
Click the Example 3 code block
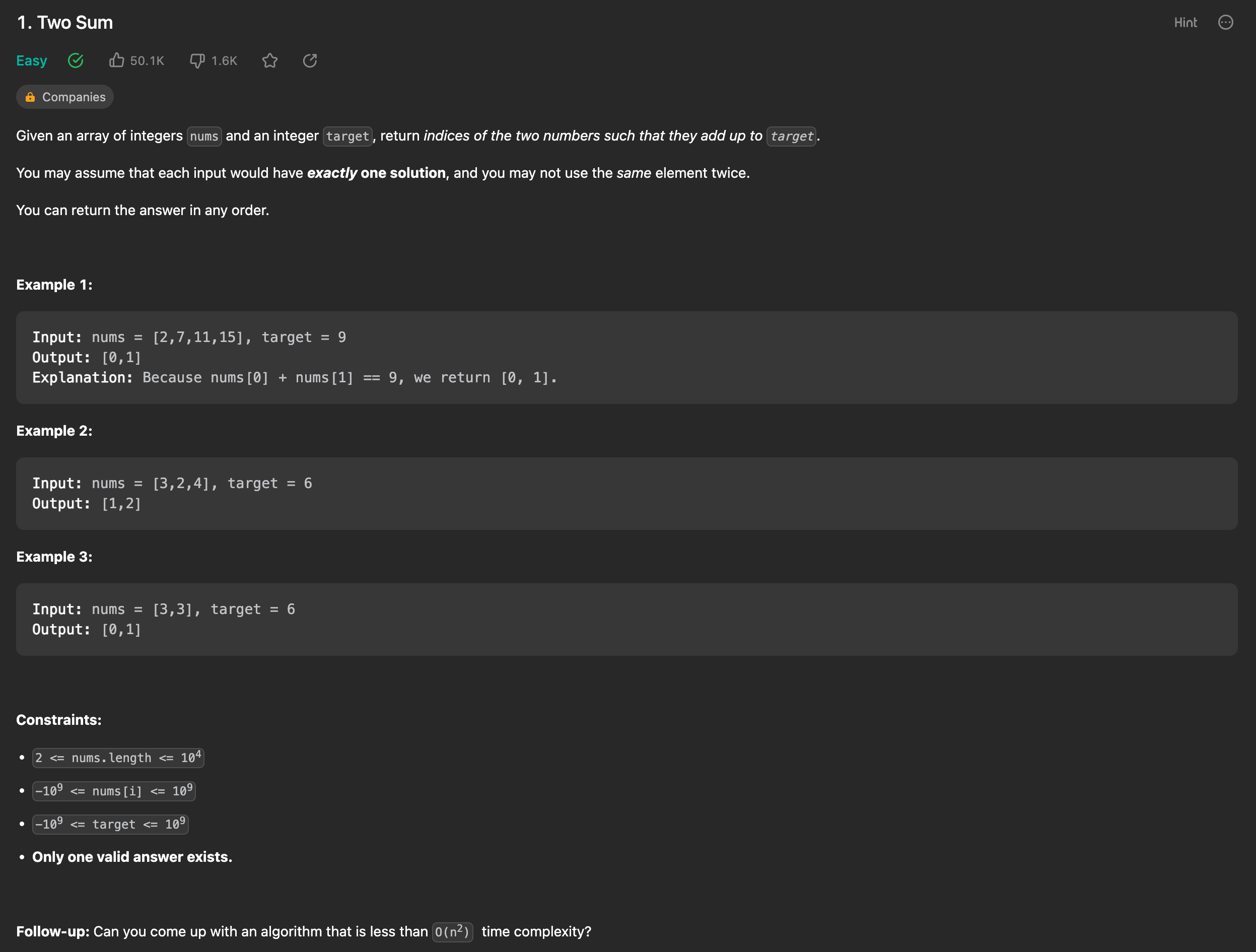point(626,619)
